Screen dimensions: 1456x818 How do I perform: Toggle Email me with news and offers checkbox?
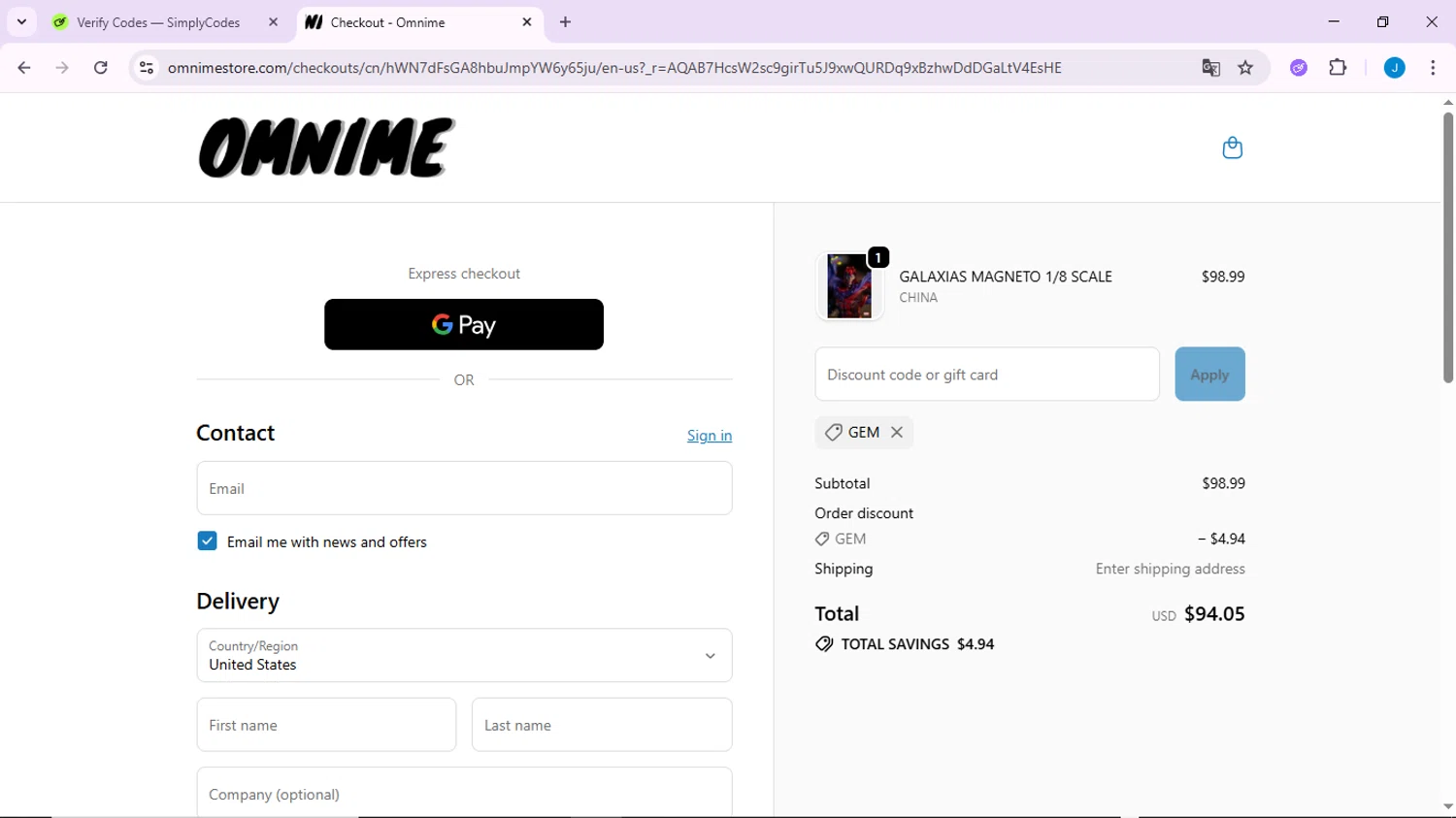pos(207,541)
